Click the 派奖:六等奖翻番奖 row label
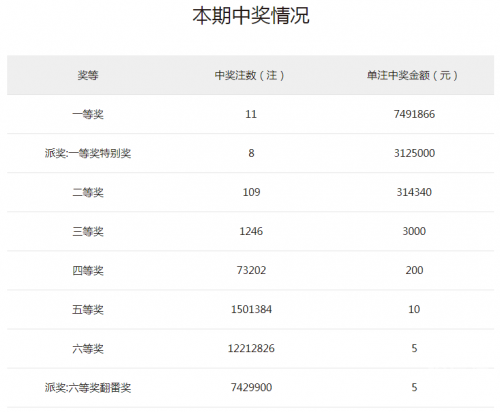 [x=88, y=388]
